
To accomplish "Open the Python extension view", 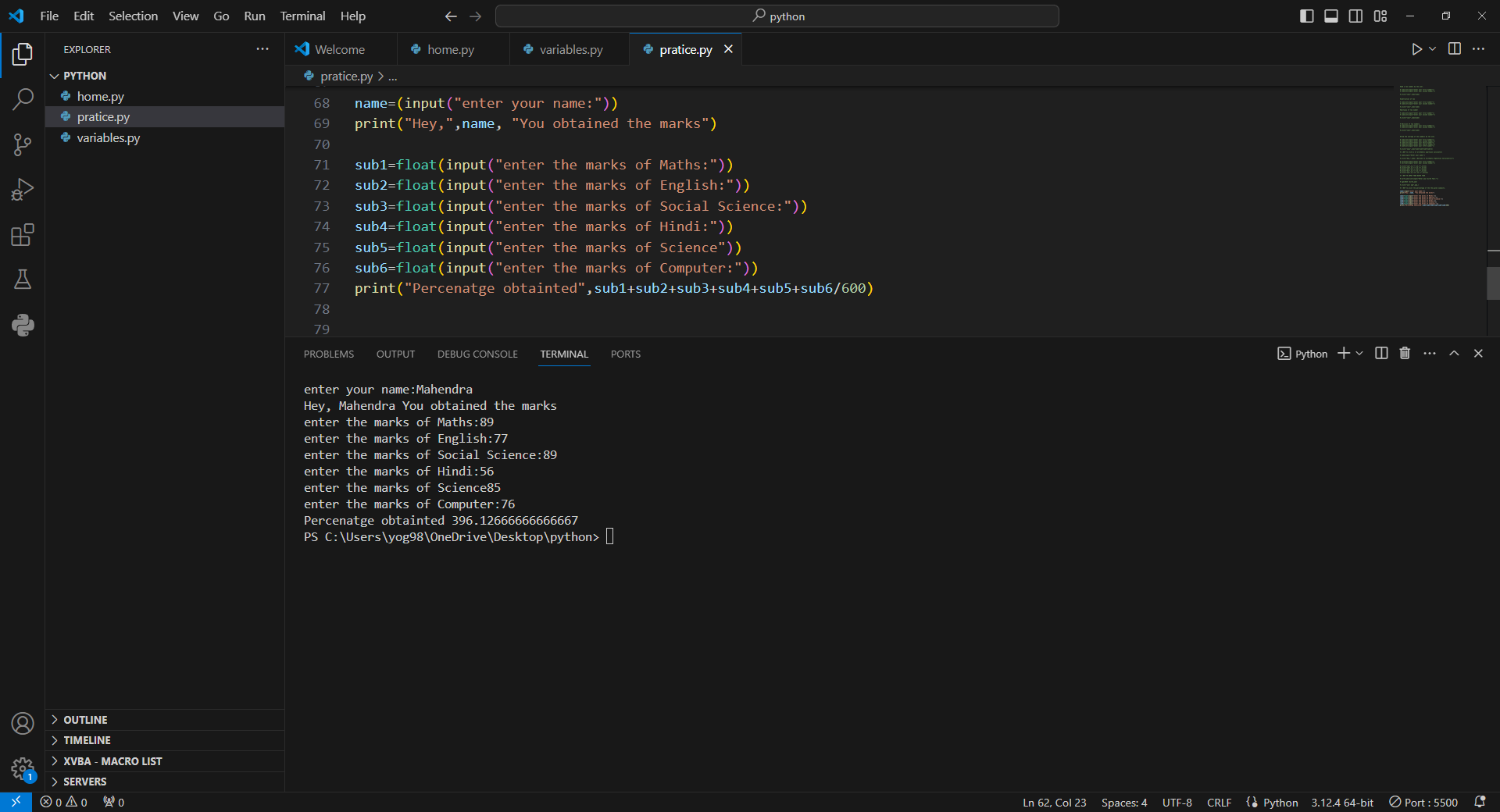I will click(23, 325).
